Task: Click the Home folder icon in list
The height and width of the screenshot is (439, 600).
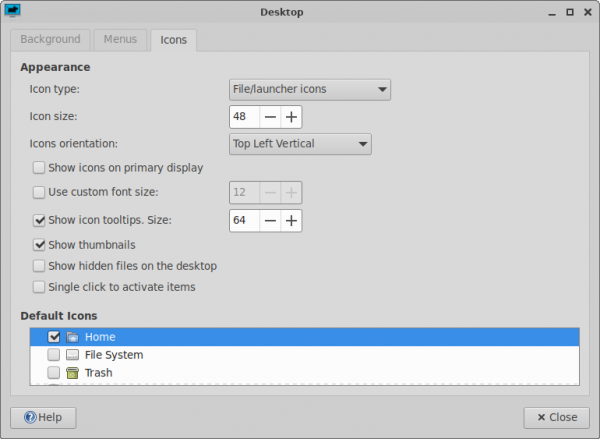Action: [72, 337]
